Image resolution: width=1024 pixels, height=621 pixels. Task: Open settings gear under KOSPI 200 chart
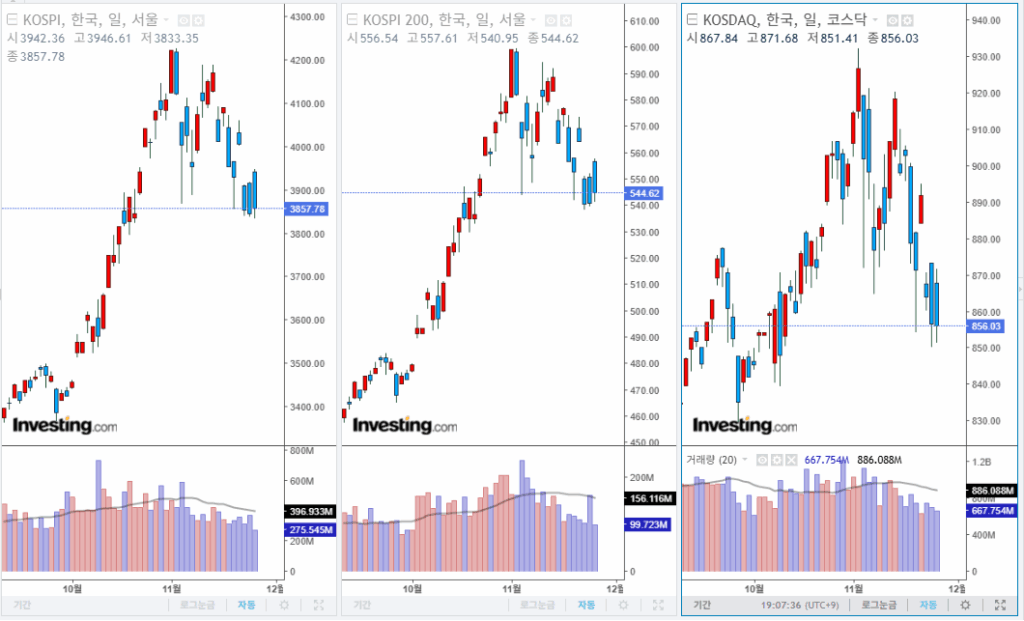(624, 605)
